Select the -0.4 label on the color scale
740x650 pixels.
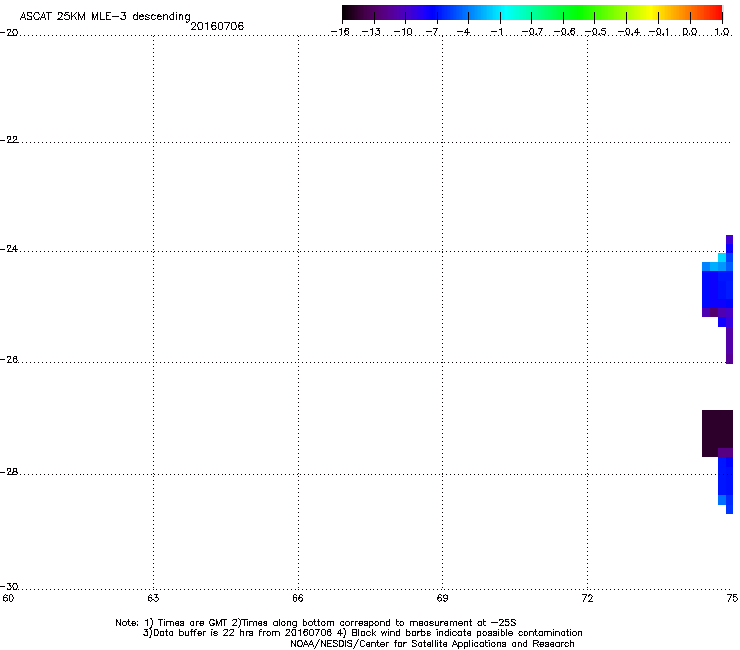pos(629,32)
